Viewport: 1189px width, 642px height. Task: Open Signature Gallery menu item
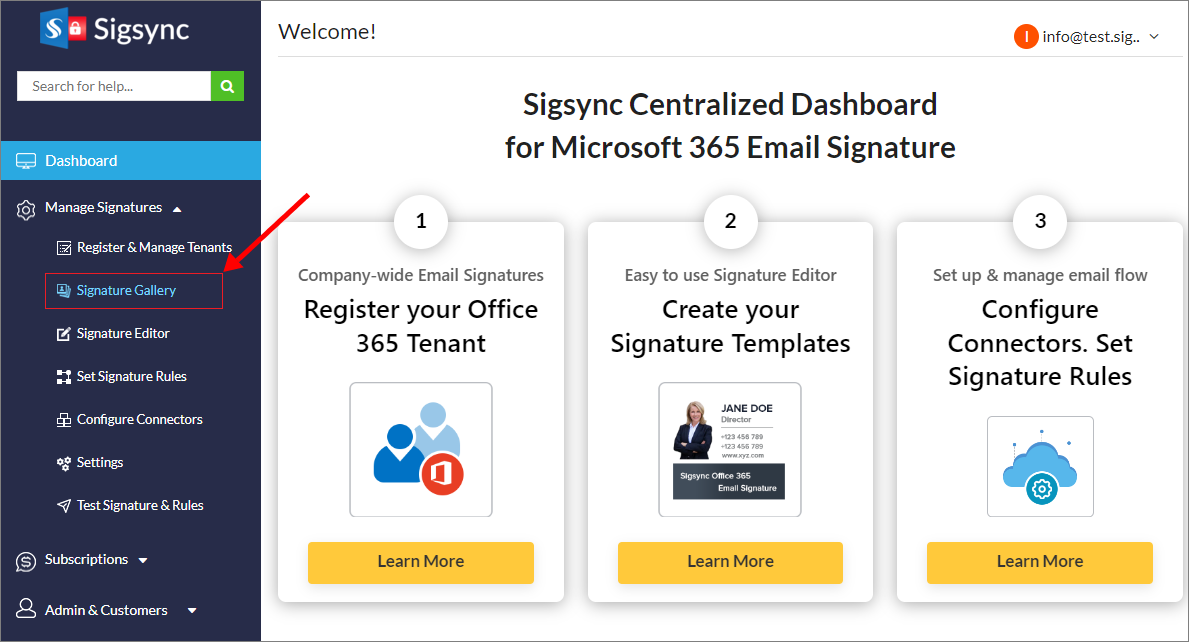tap(126, 291)
